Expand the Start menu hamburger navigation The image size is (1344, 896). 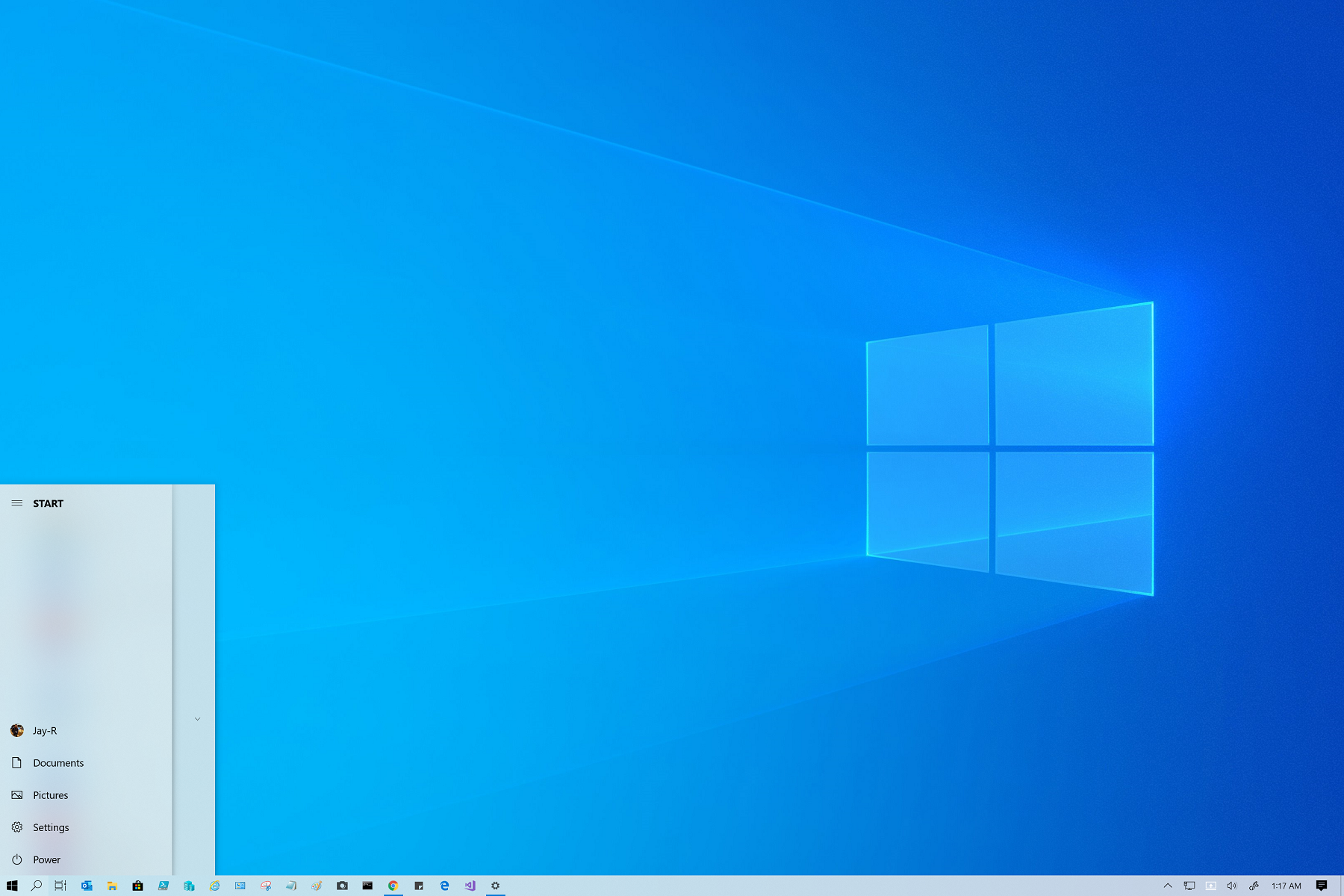16,503
